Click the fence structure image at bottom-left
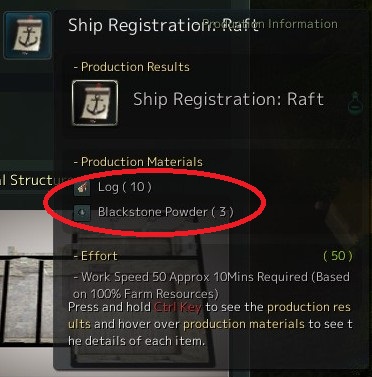The image size is (372, 377). (x=27, y=289)
